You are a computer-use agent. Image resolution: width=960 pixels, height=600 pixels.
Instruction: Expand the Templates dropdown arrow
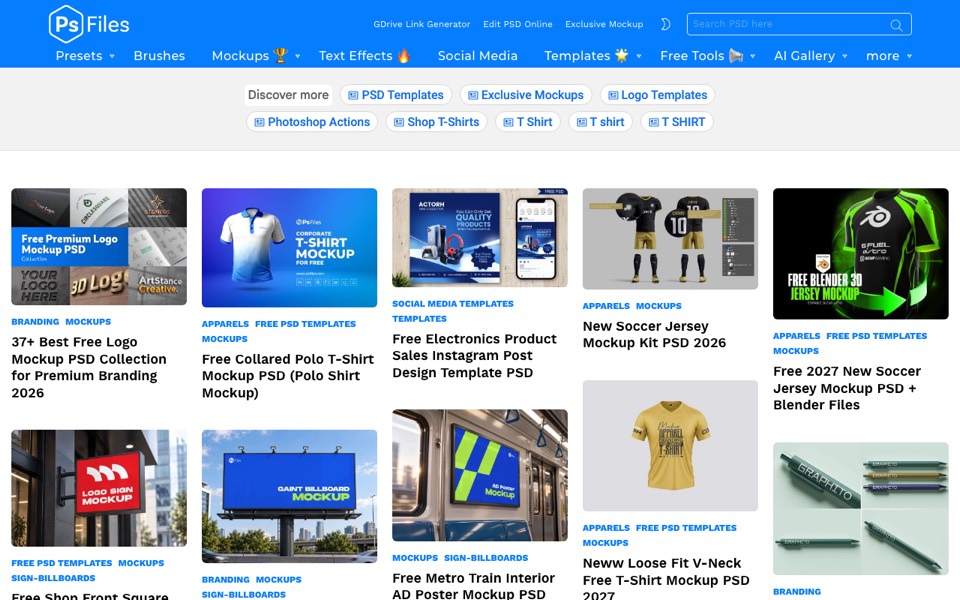pos(639,56)
